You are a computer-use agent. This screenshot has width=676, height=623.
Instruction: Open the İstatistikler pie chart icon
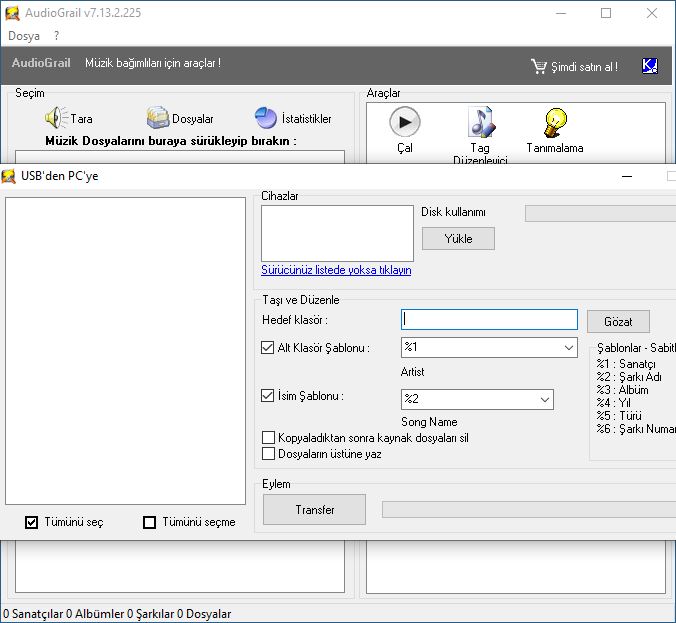[x=266, y=117]
